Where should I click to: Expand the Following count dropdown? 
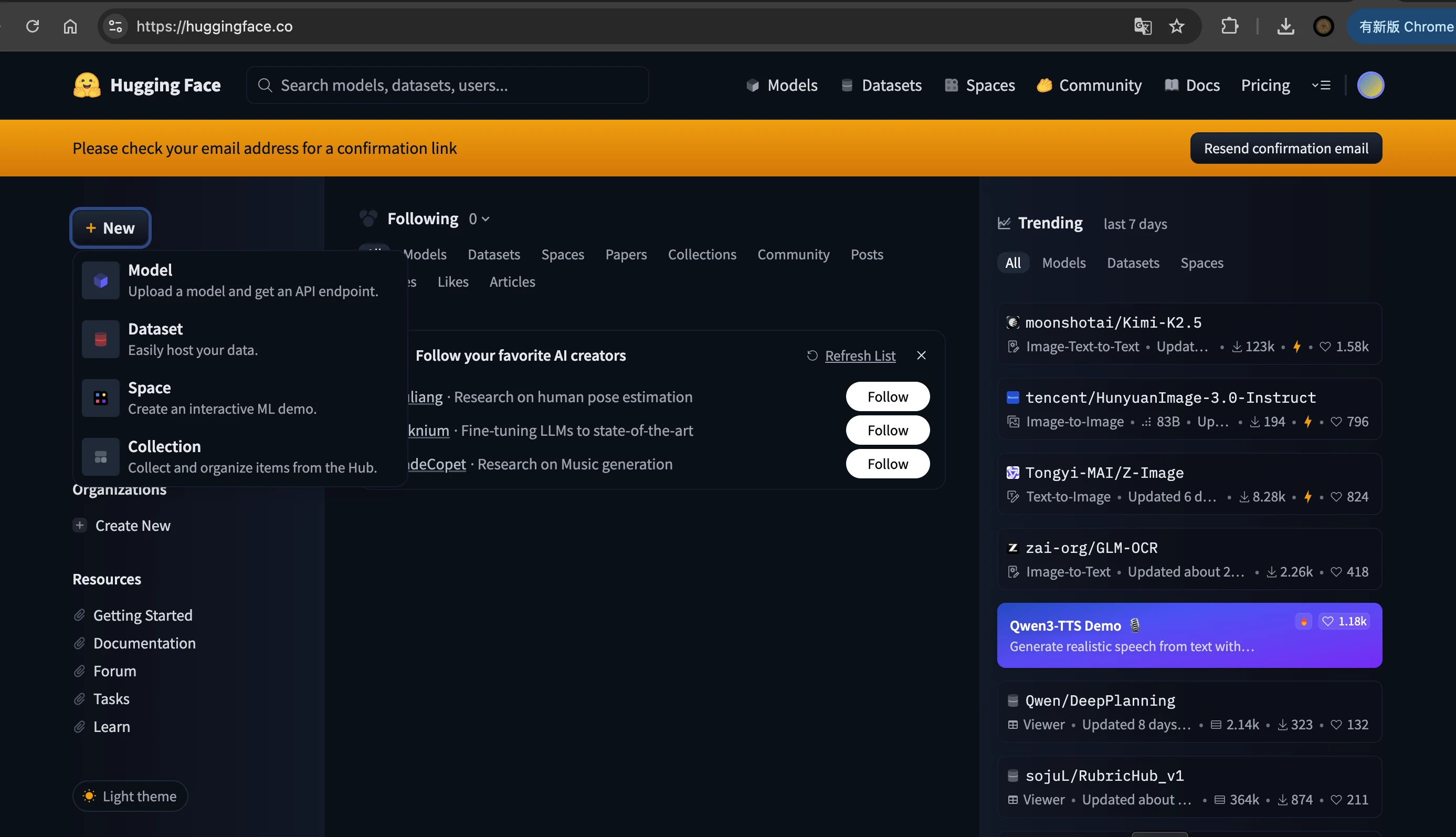coord(479,219)
